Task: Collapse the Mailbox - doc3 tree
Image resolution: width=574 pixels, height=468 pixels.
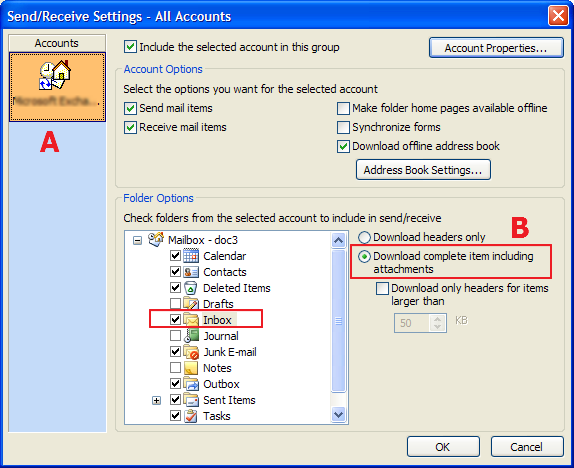Action: click(x=137, y=241)
